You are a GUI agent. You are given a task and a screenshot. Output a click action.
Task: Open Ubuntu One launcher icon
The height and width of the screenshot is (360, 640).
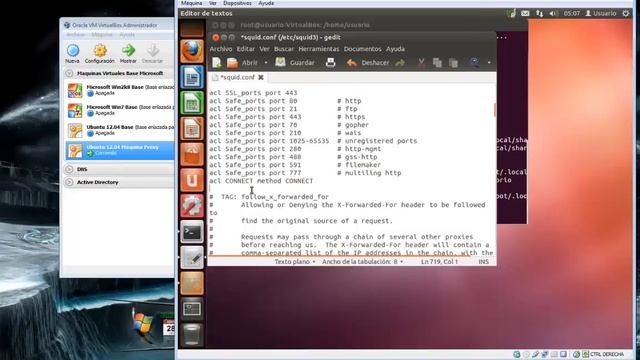coord(192,180)
